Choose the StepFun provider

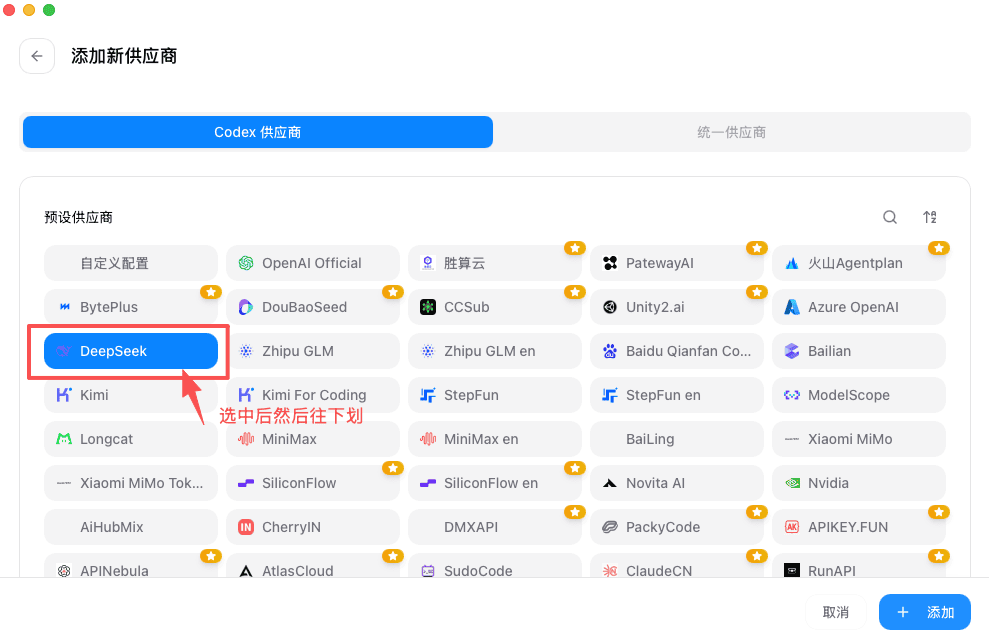494,395
